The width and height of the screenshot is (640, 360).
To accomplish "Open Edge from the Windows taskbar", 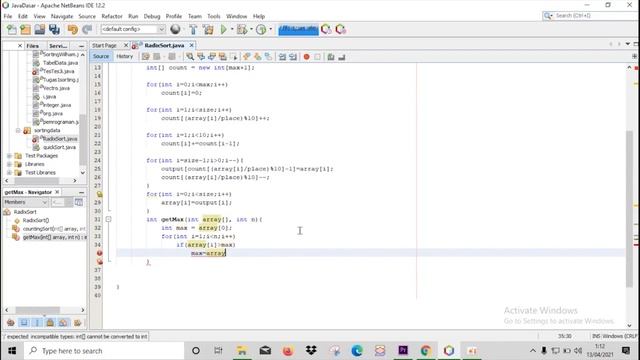I will click(357, 351).
